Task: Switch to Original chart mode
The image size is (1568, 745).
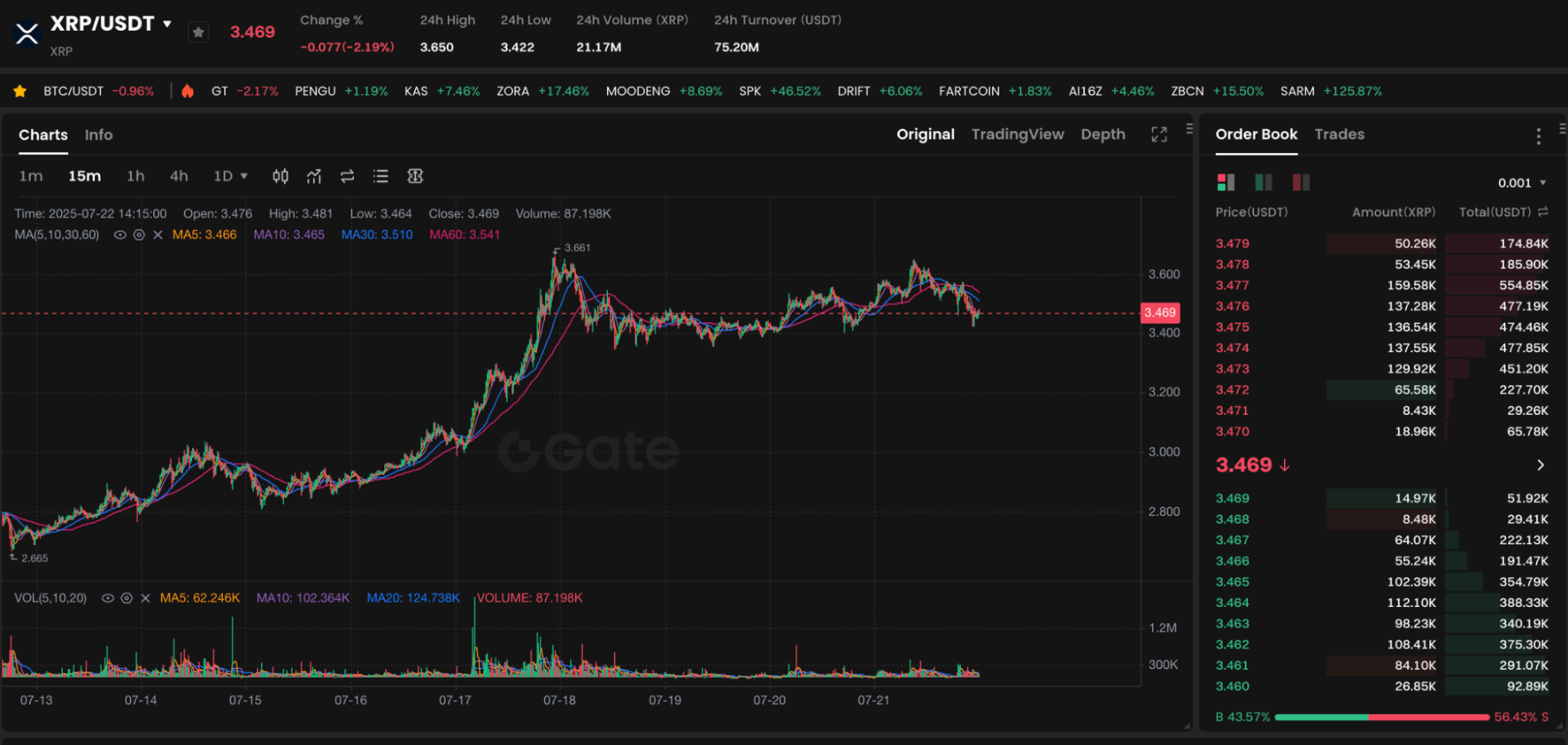Action: coord(926,134)
